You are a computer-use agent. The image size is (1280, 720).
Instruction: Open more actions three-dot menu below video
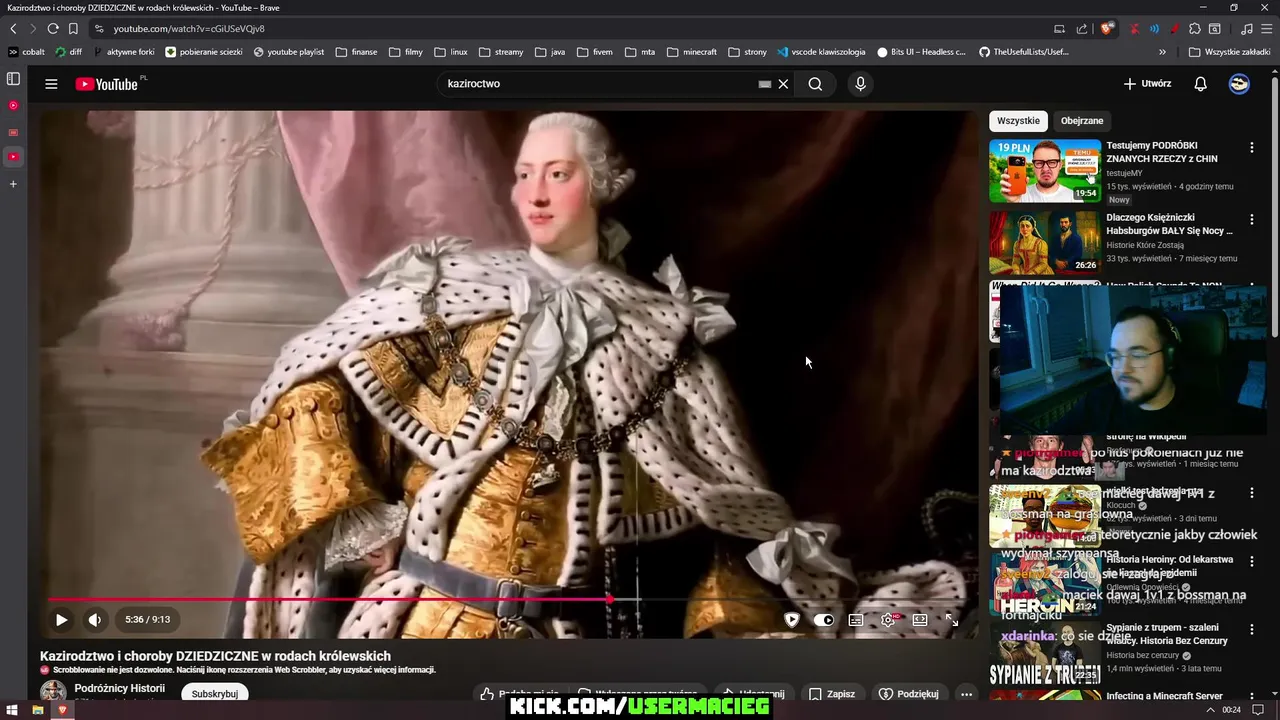pyautogui.click(x=966, y=693)
